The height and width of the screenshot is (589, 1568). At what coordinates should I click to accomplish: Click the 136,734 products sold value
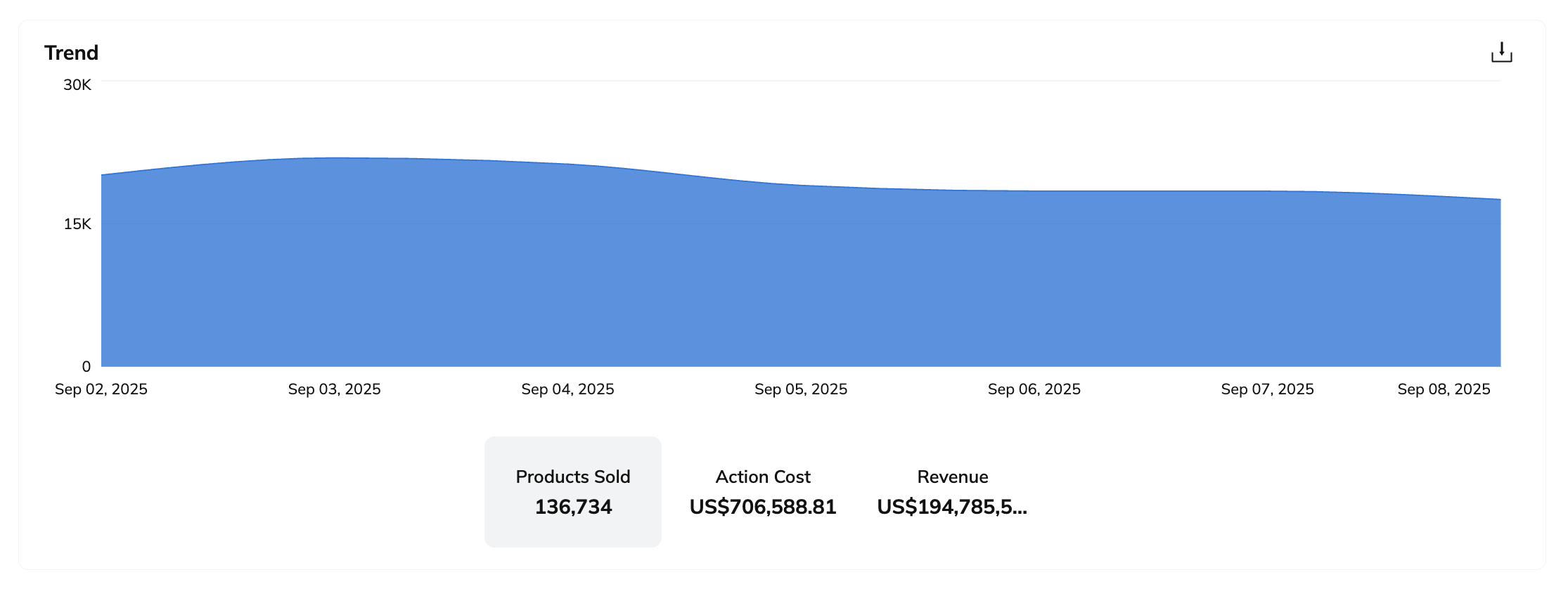573,507
